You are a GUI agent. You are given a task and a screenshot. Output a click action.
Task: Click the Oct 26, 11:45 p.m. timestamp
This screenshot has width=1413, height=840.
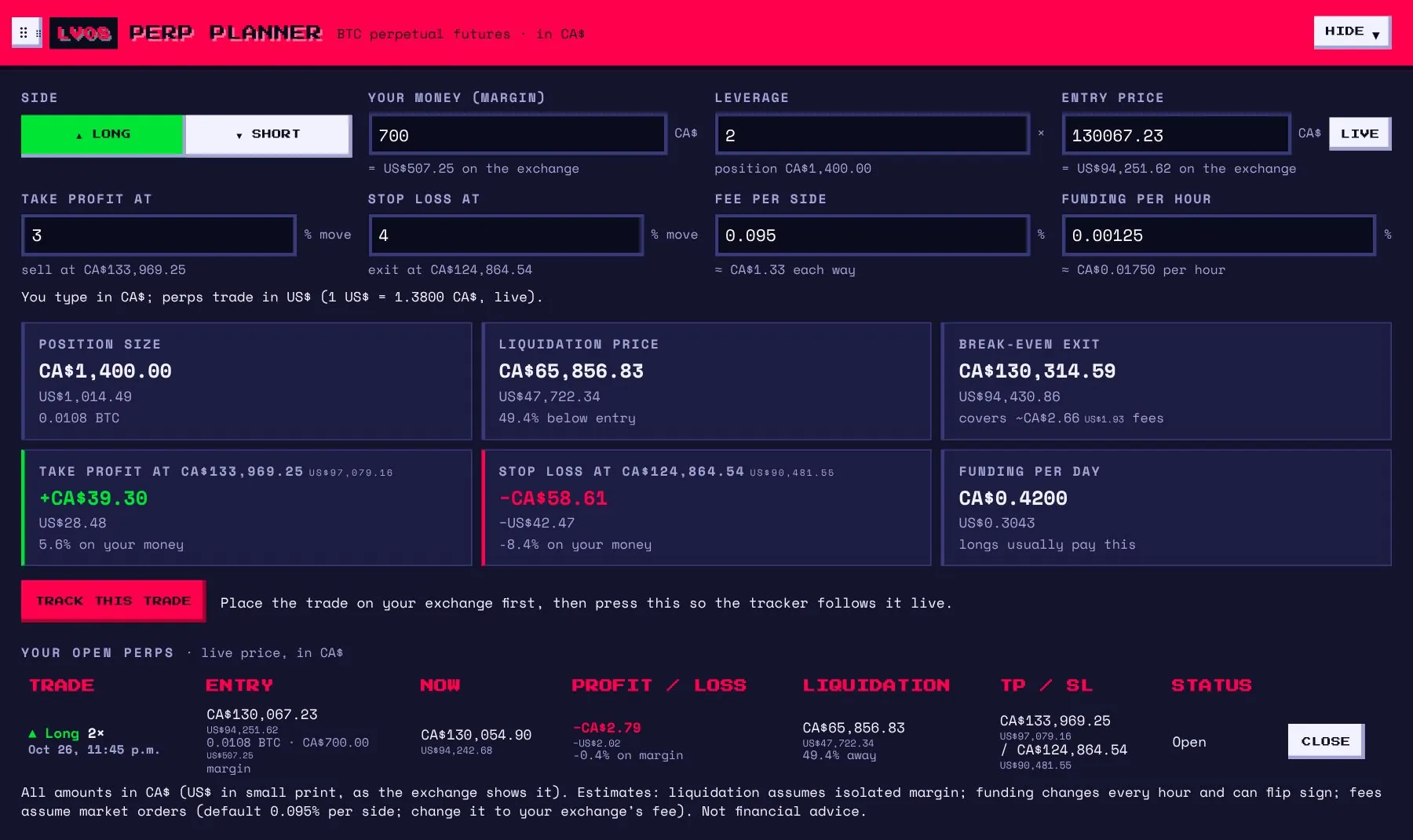(x=94, y=750)
